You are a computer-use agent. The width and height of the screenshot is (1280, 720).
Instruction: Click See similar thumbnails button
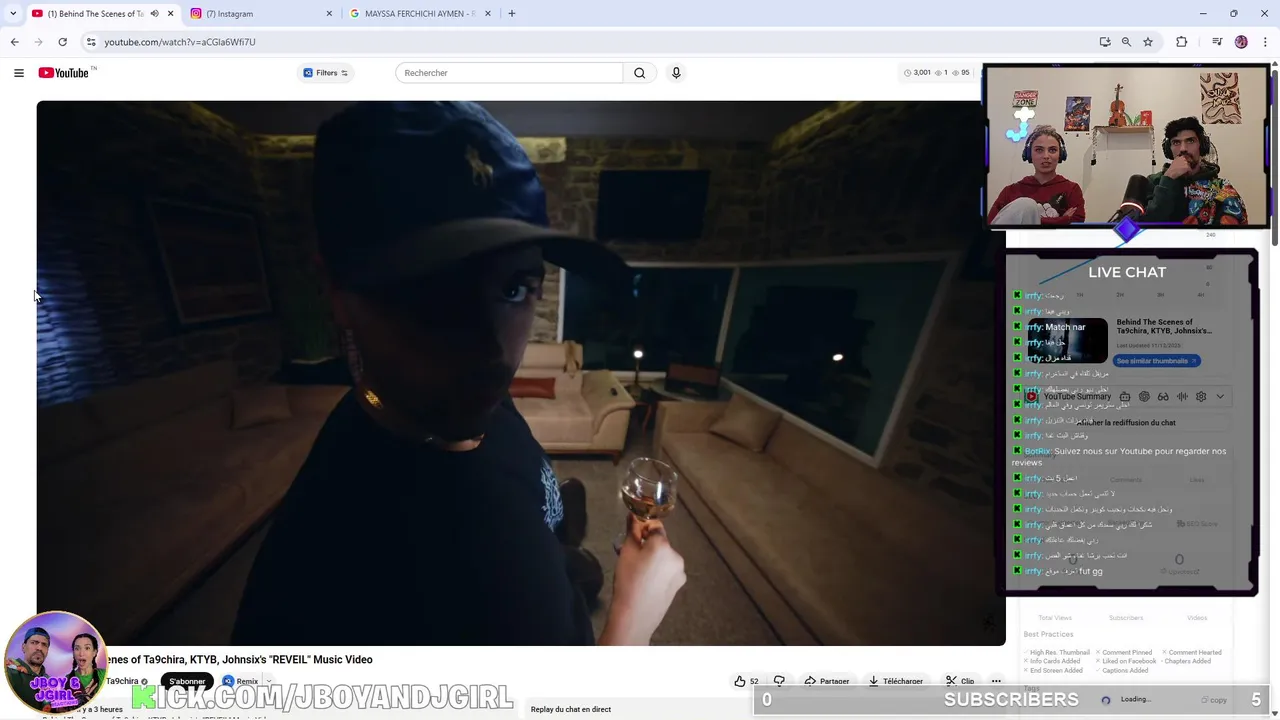tap(1156, 361)
